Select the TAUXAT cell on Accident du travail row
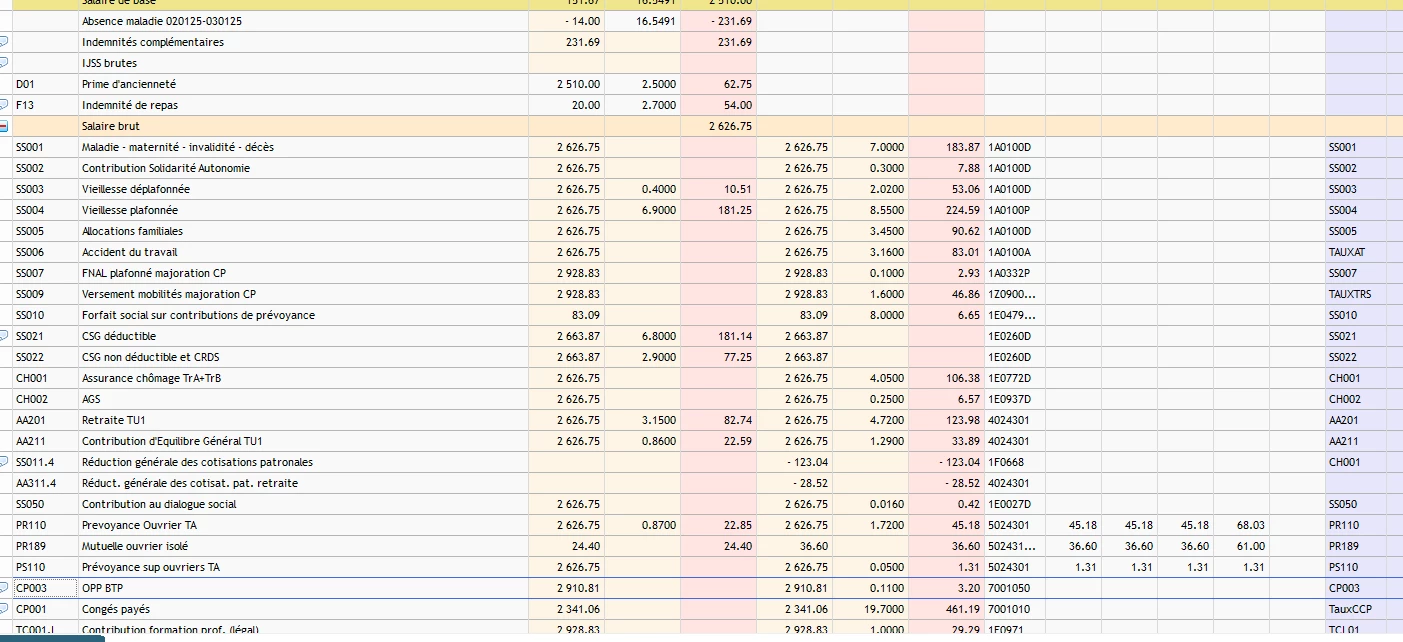Image resolution: width=1403 pixels, height=642 pixels. pyautogui.click(x=1346, y=252)
